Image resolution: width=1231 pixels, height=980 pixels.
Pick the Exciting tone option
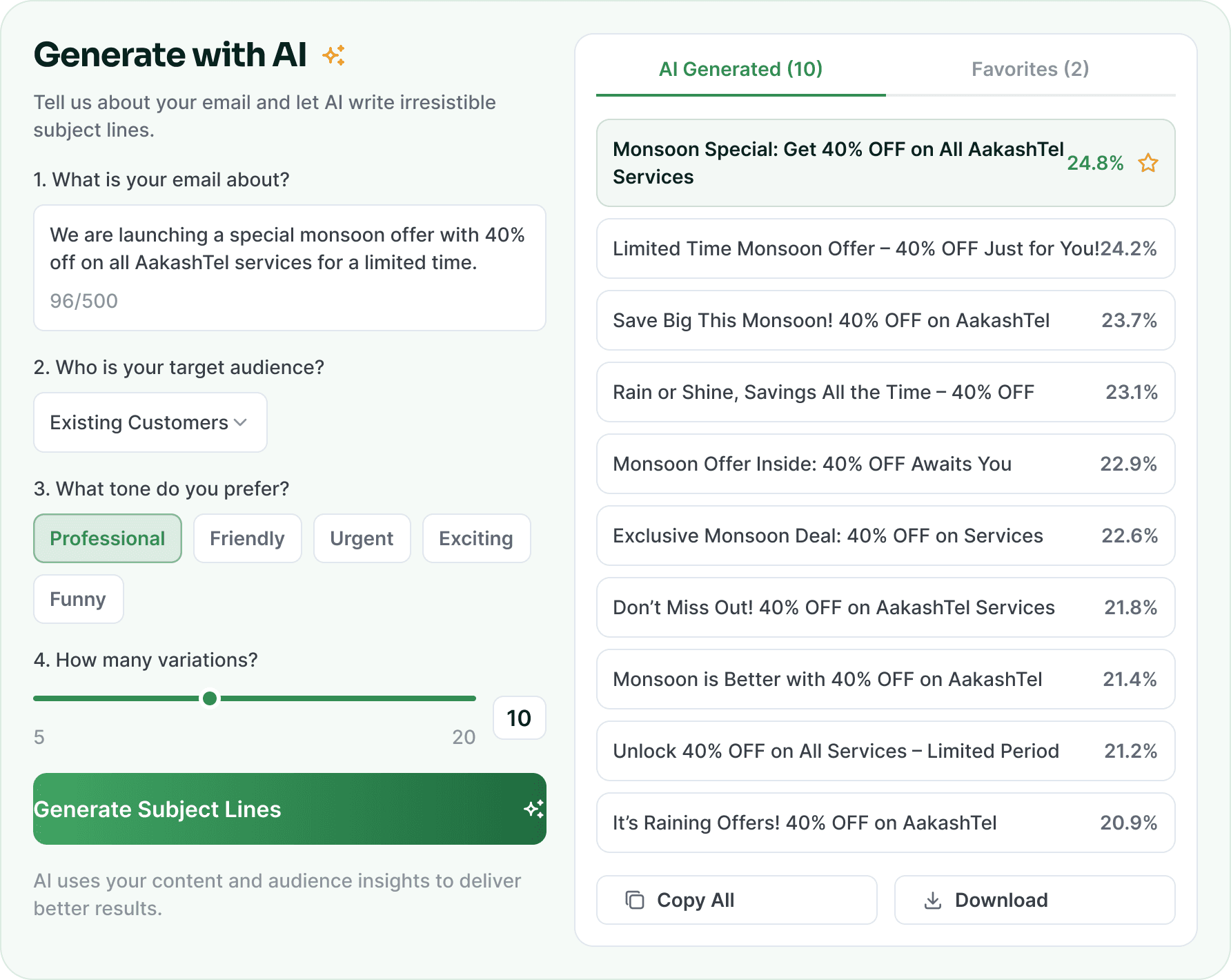coord(476,538)
